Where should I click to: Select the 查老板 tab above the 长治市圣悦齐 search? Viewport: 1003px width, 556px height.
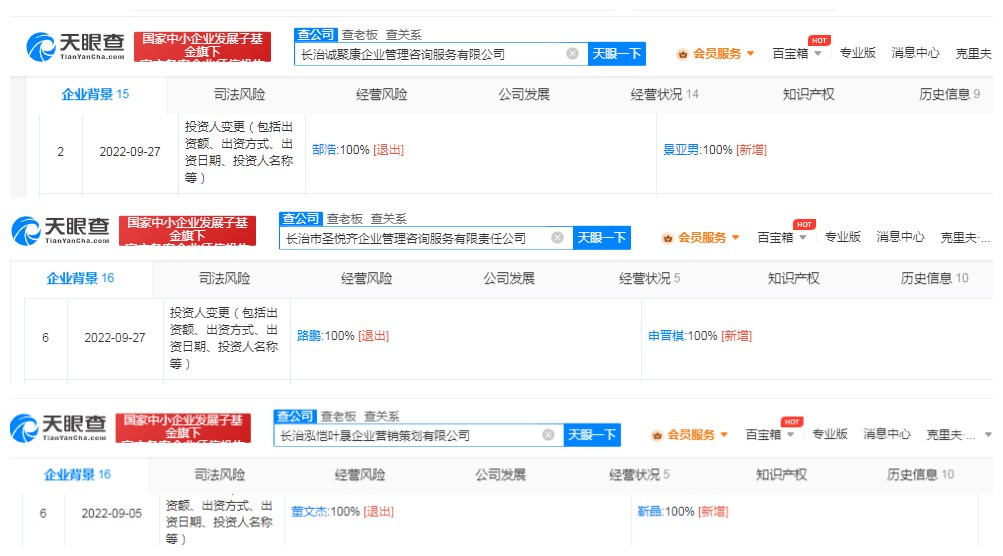[x=344, y=218]
